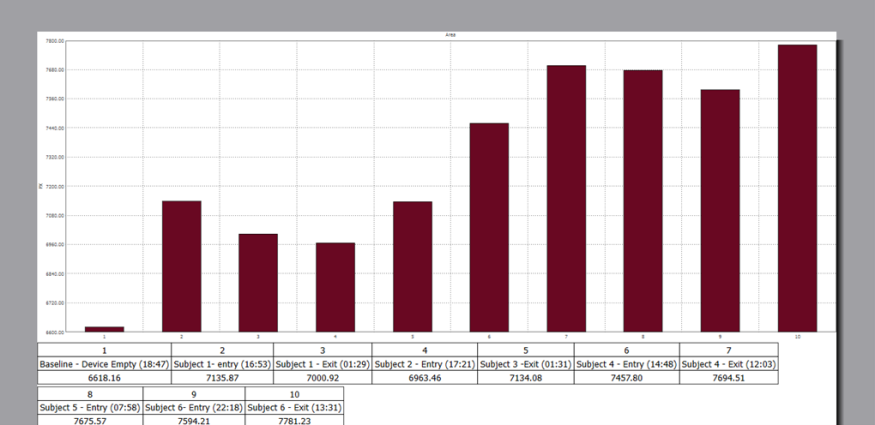The width and height of the screenshot is (875, 425).
Task: Select bar 3 in the Area chart
Action: pyautogui.click(x=258, y=283)
